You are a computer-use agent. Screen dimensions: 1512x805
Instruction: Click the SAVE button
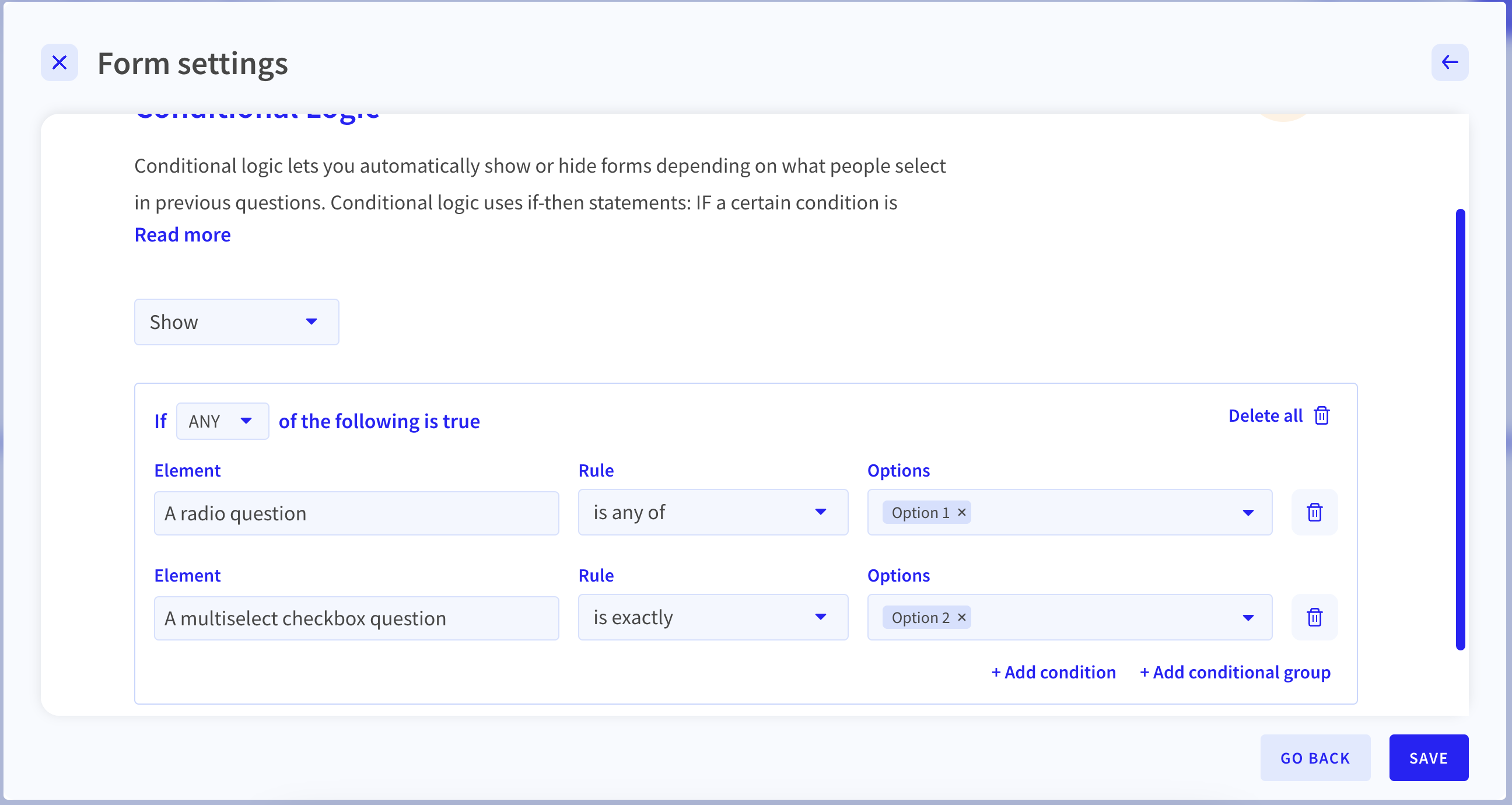coord(1428,758)
